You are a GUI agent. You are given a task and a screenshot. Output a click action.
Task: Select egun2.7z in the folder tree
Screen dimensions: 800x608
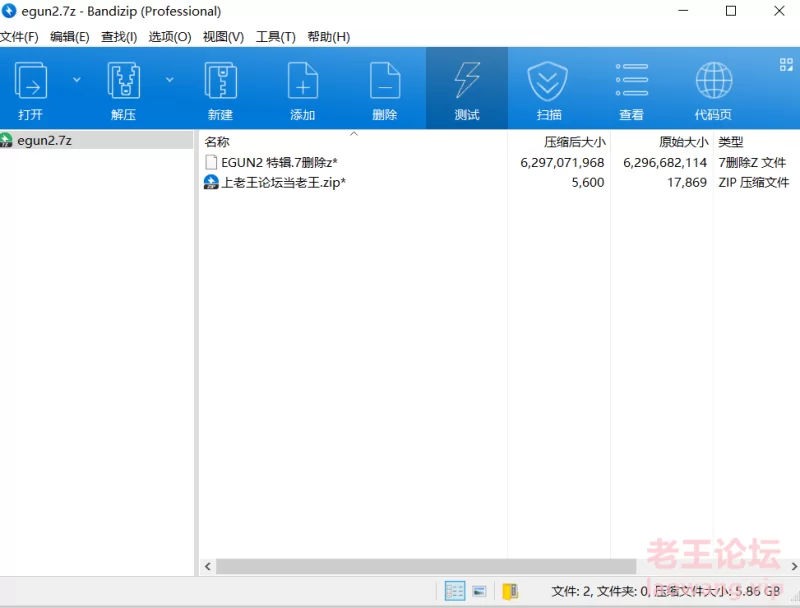click(x=44, y=140)
